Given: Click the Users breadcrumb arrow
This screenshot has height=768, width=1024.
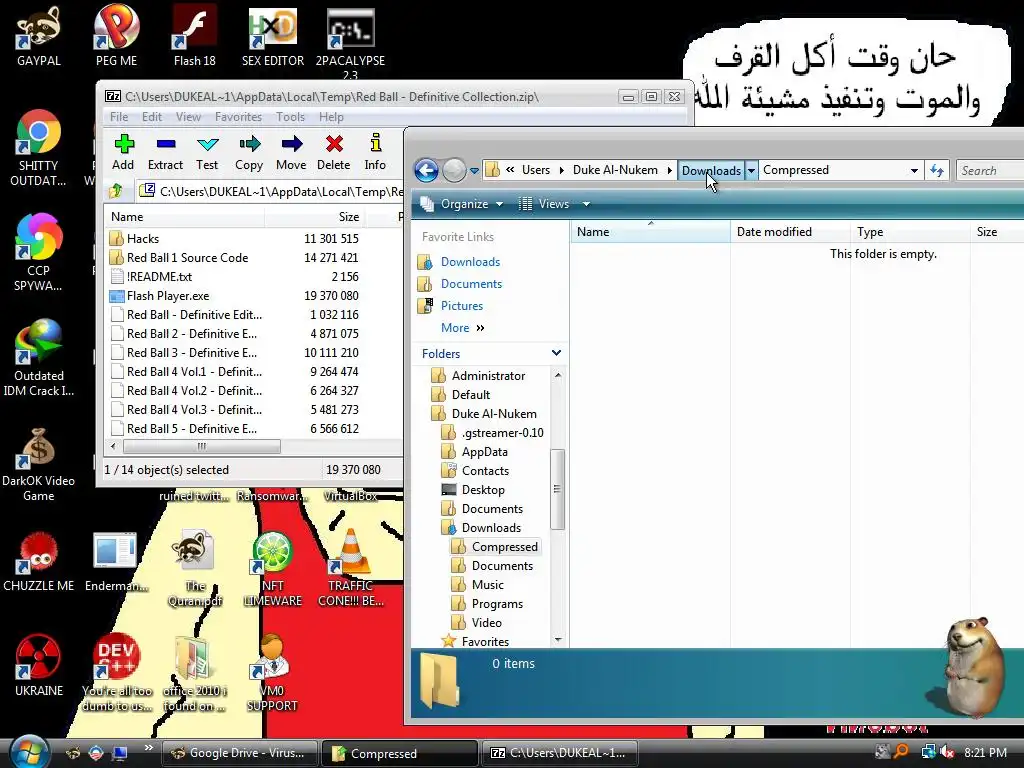Looking at the screenshot, I should (561, 170).
